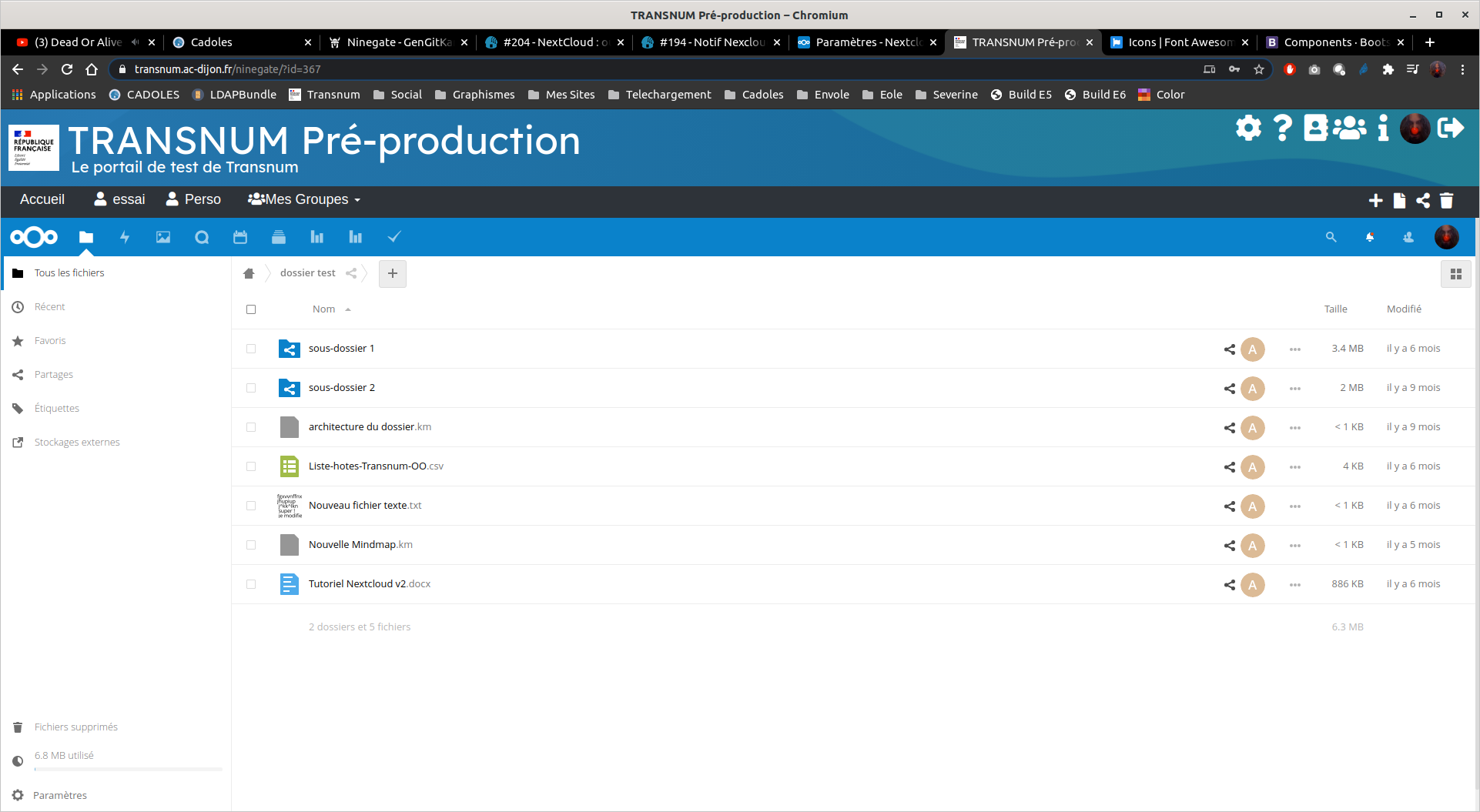
Task: Open the Nextcloud Tasks checkmark icon
Action: click(394, 237)
